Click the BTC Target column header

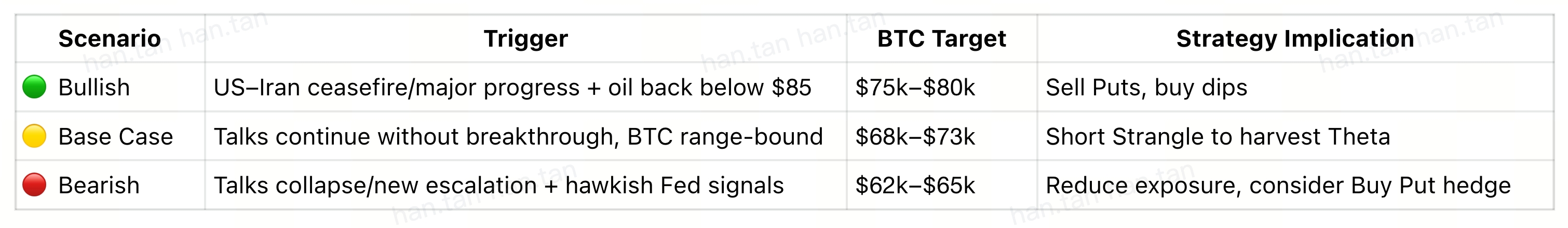coord(941,38)
